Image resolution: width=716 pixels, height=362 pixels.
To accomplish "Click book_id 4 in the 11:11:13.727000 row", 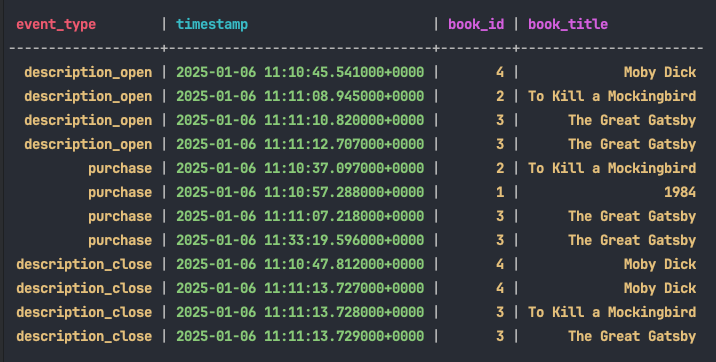I will point(500,288).
